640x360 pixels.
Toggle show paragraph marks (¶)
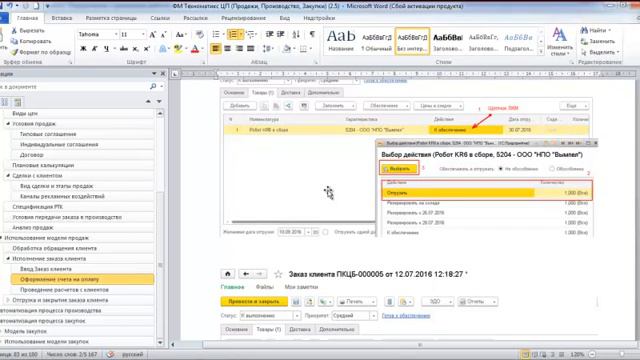coord(312,35)
